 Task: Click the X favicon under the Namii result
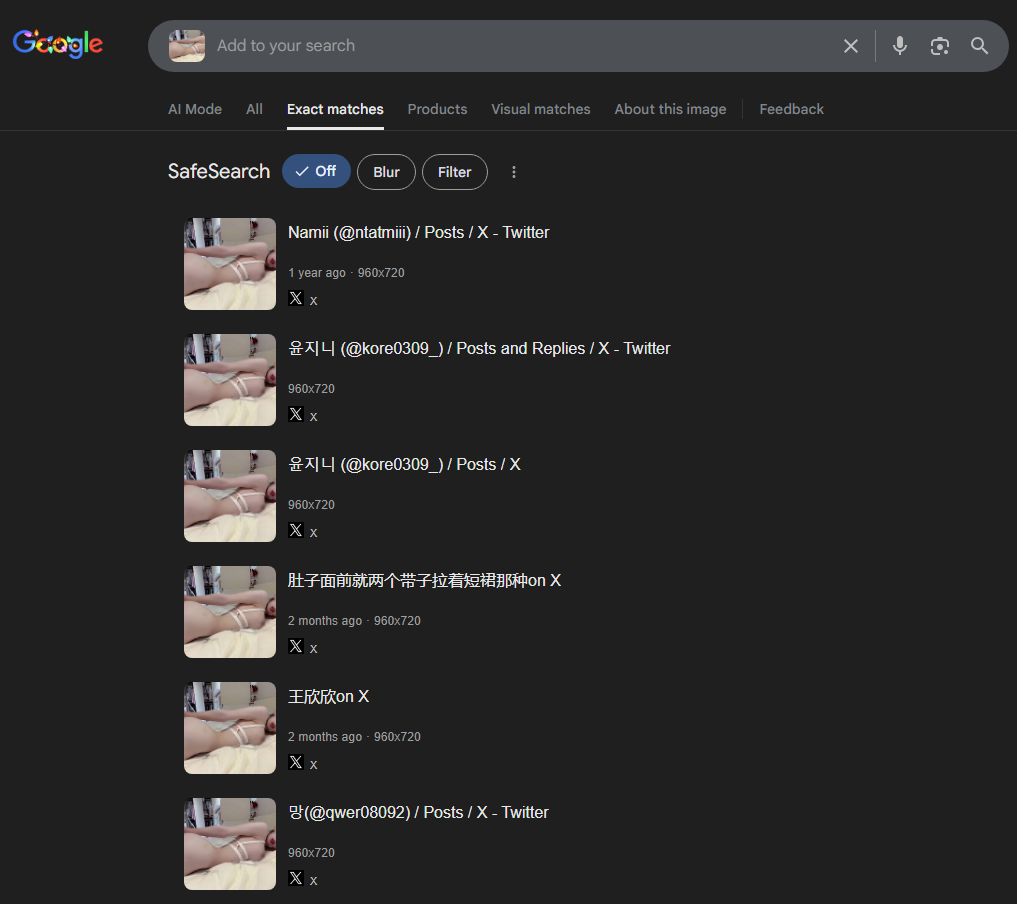(296, 298)
